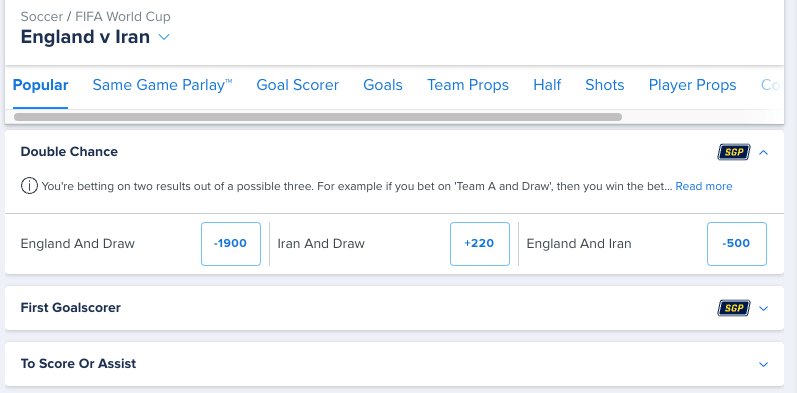The width and height of the screenshot is (797, 393).
Task: Click the SGP badge beside First Goalscorer
Action: [733, 308]
